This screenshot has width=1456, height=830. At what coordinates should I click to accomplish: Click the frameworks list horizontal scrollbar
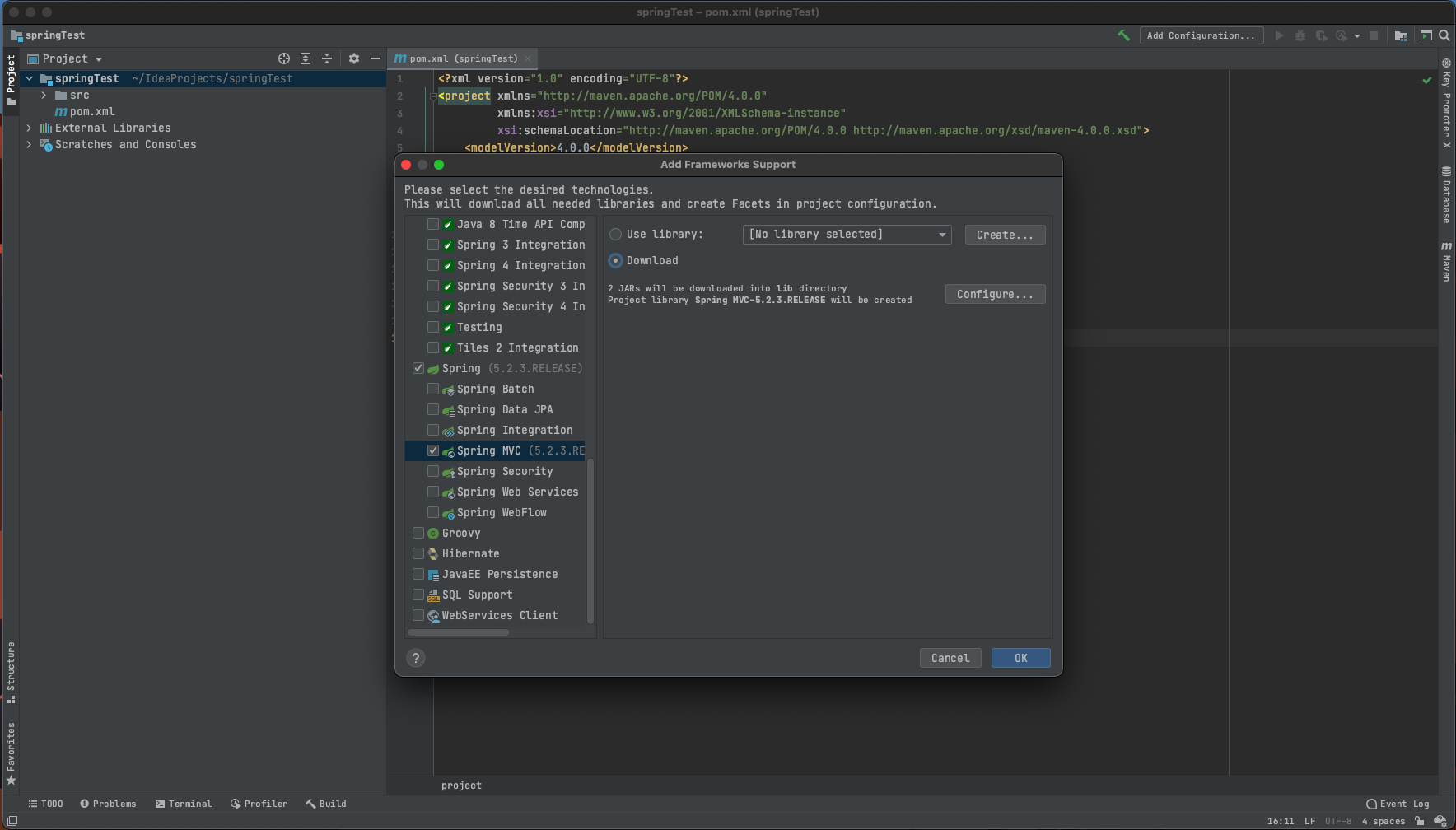point(459,632)
